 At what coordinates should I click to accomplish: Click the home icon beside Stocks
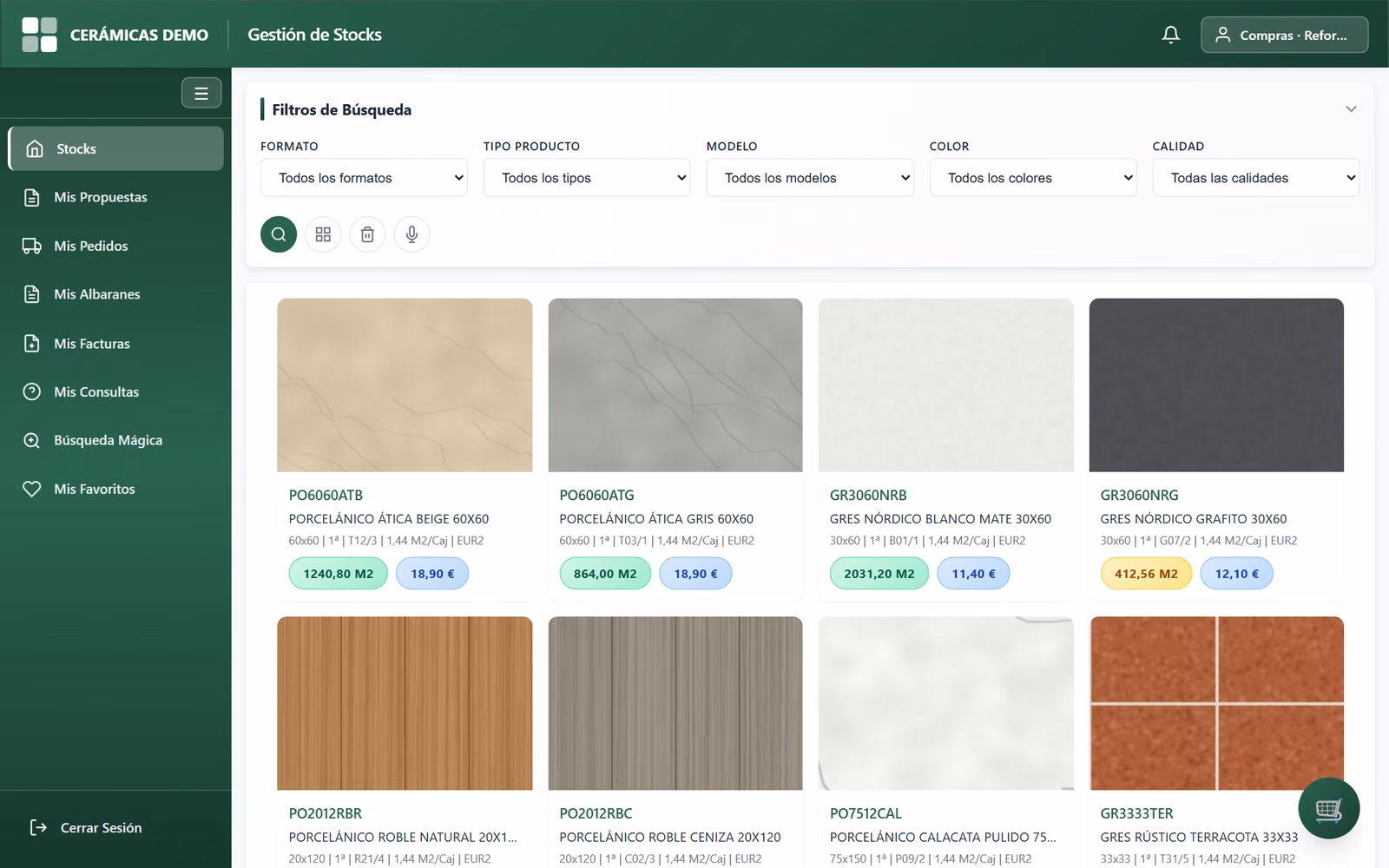[x=35, y=148]
